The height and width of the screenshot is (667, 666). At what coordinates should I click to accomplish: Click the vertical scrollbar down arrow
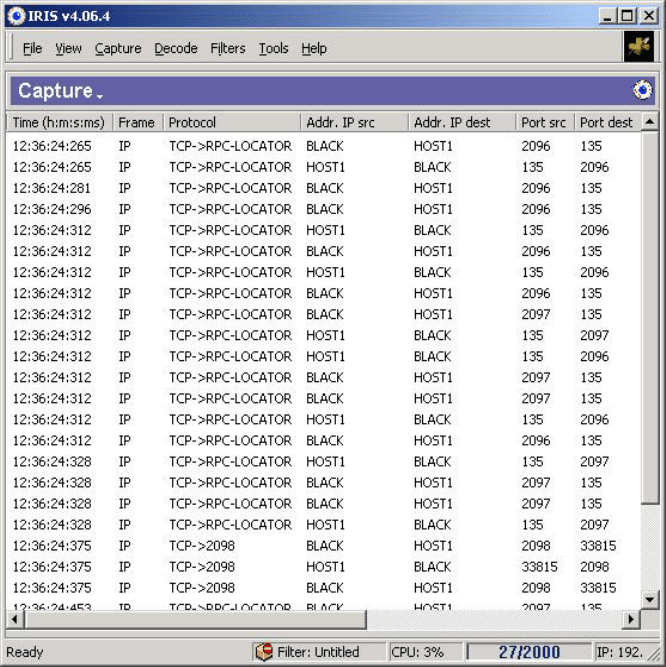click(x=650, y=600)
